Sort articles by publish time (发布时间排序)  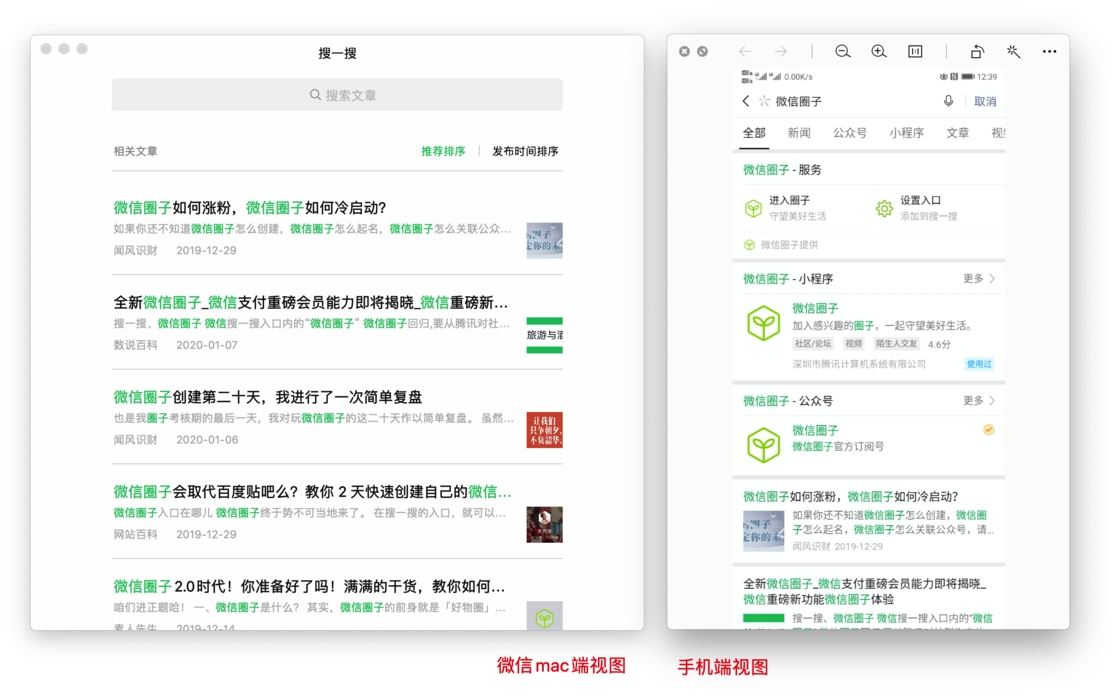click(525, 151)
